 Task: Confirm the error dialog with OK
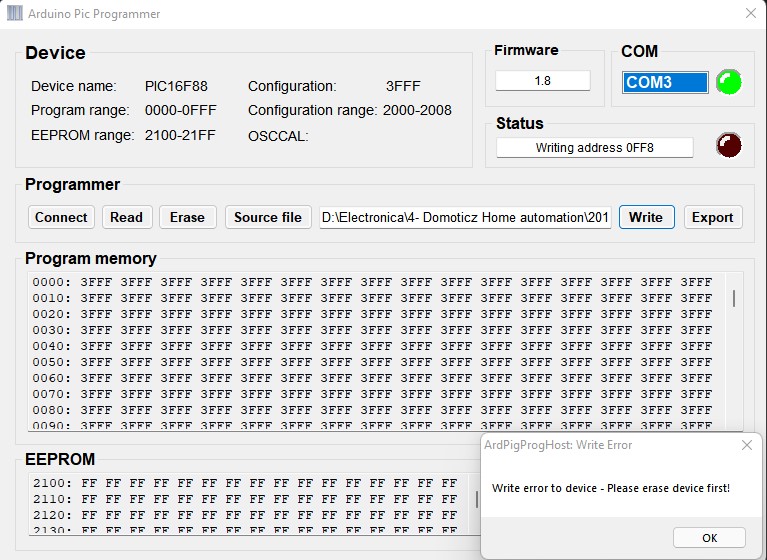point(709,538)
